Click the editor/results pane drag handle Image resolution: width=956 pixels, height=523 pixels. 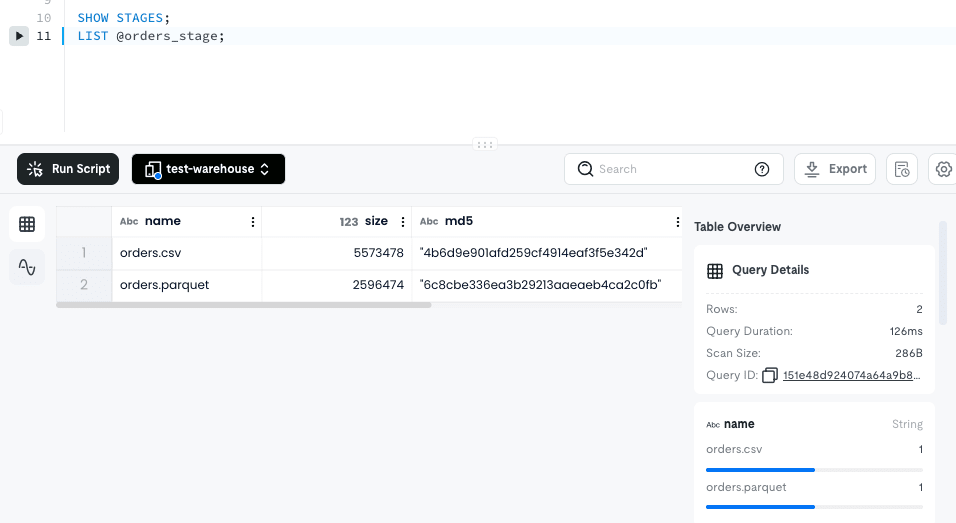click(485, 144)
